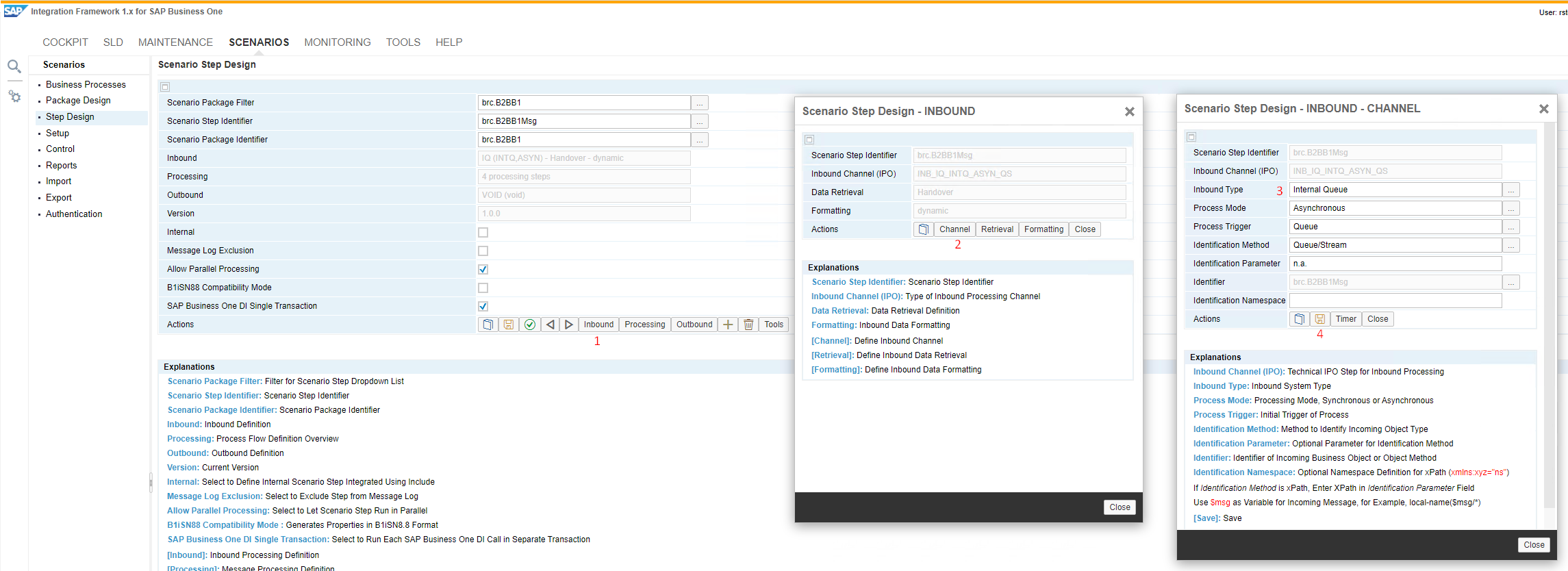
Task: Toggle the Message Log Exclusion checkbox
Action: point(483,251)
